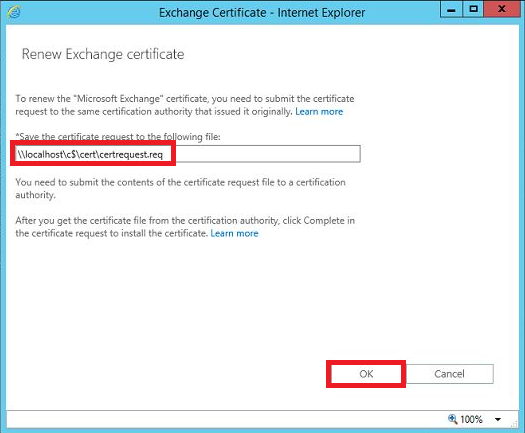Viewport: 525px width, 433px height.
Task: Open Learn more link about installing certificate
Action: [x=234, y=233]
